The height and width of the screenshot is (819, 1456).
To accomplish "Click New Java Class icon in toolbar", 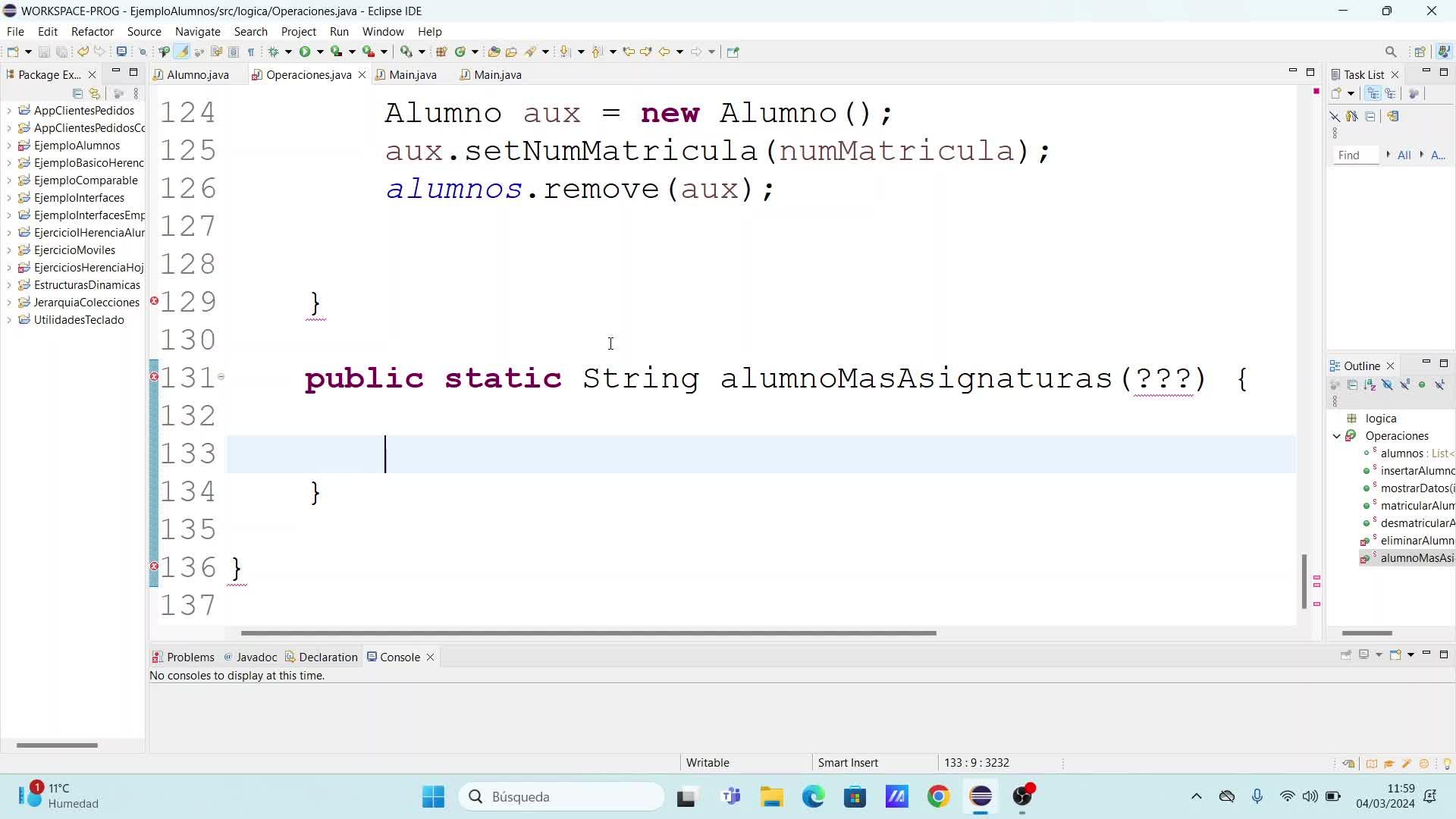I will click(x=460, y=52).
